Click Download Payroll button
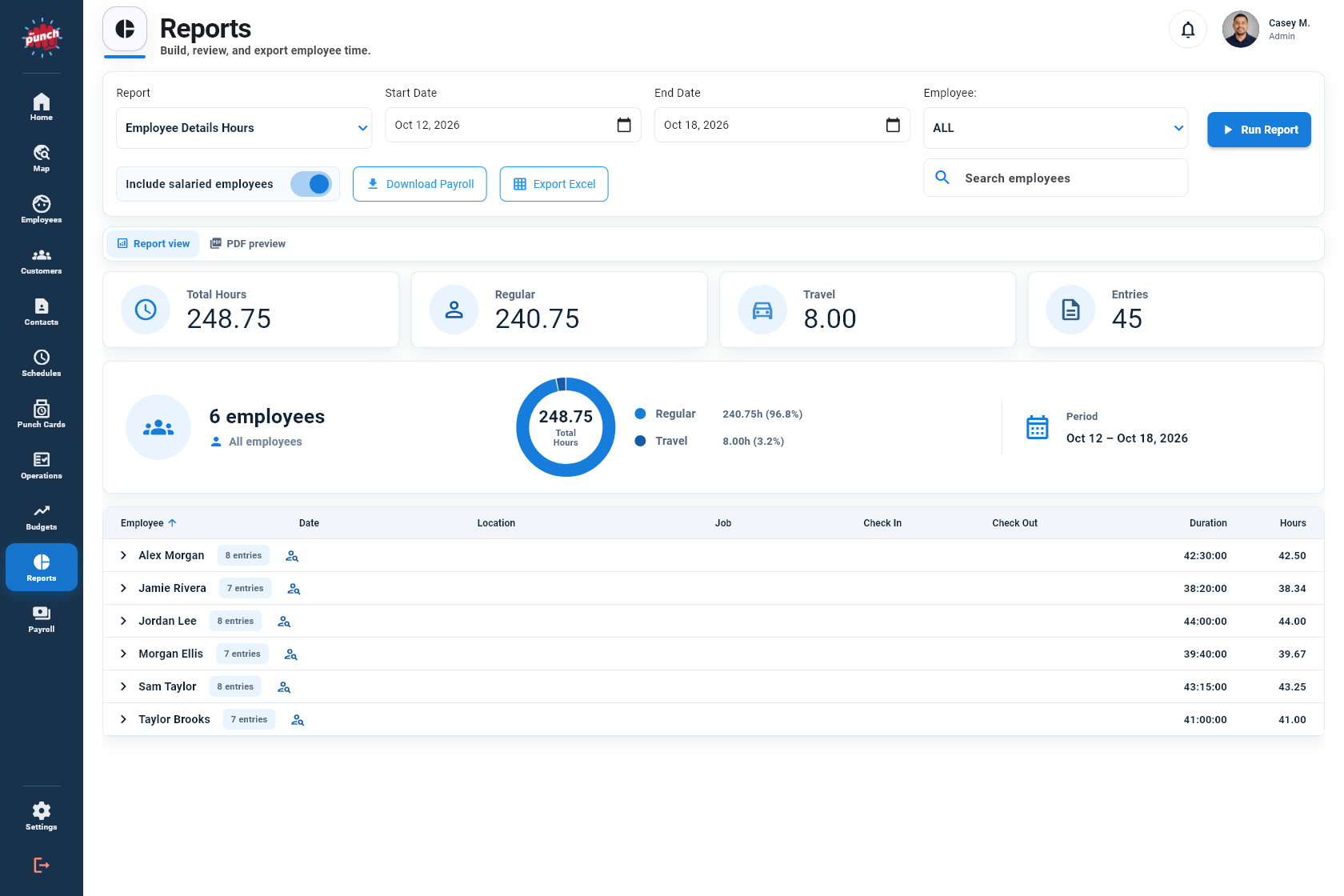The height and width of the screenshot is (896, 1344). tap(419, 184)
